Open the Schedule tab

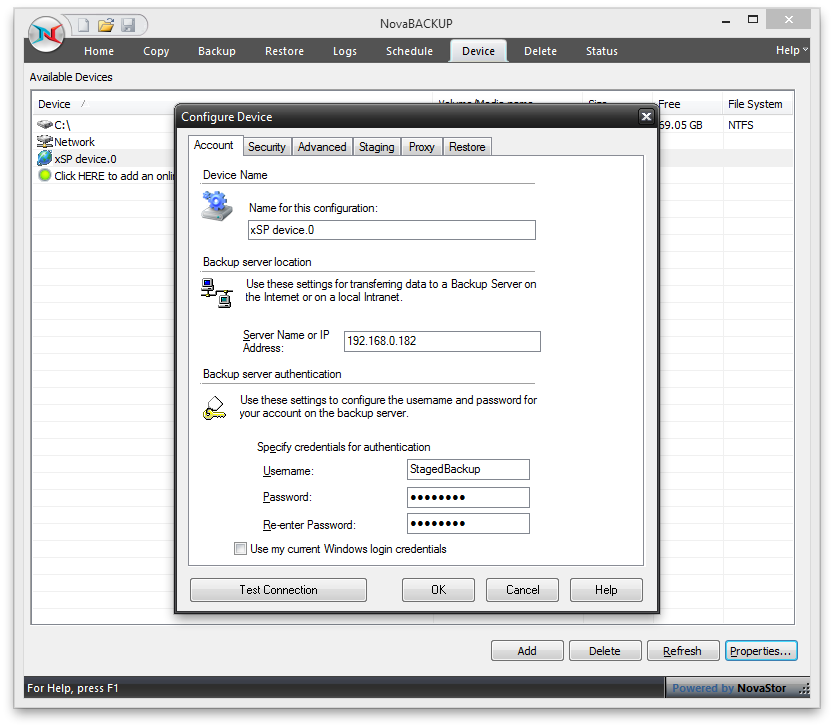click(410, 51)
